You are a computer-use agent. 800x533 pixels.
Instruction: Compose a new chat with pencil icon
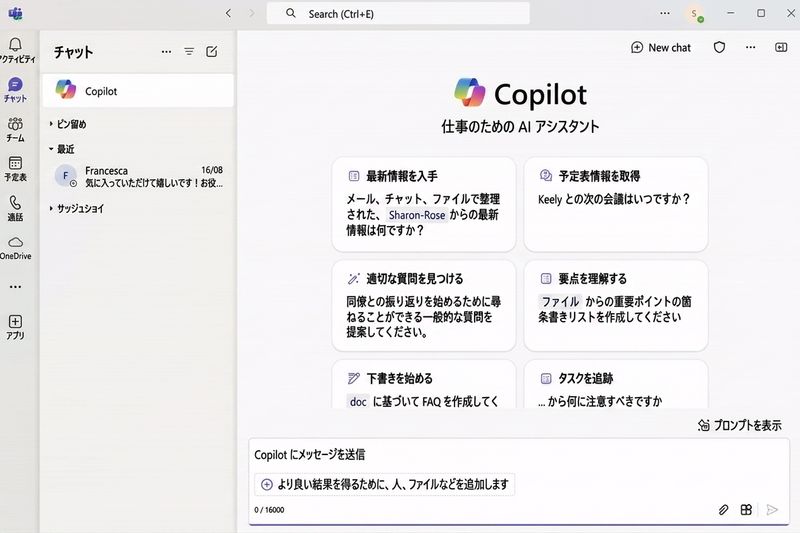point(211,52)
